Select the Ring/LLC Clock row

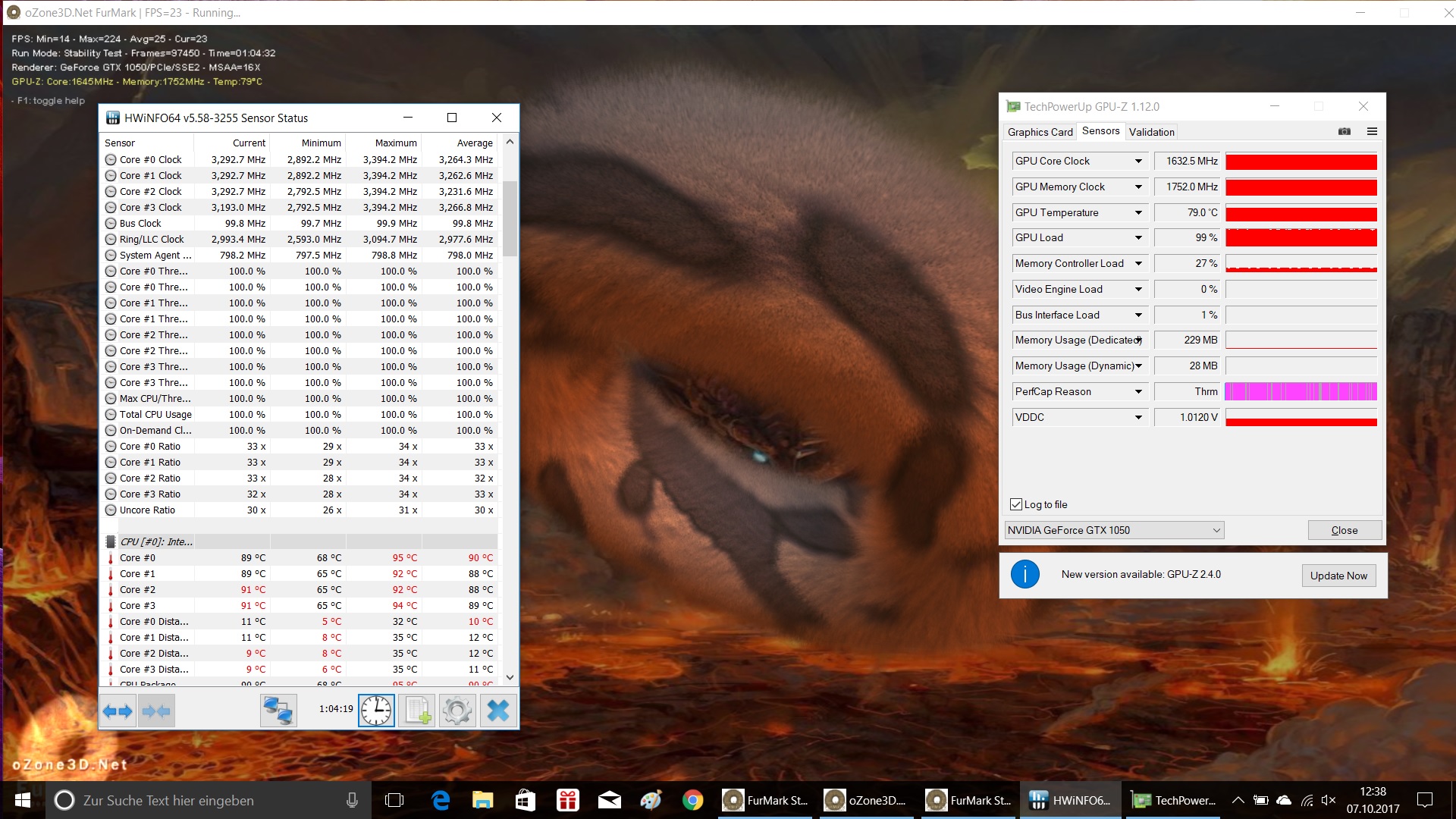[300, 239]
